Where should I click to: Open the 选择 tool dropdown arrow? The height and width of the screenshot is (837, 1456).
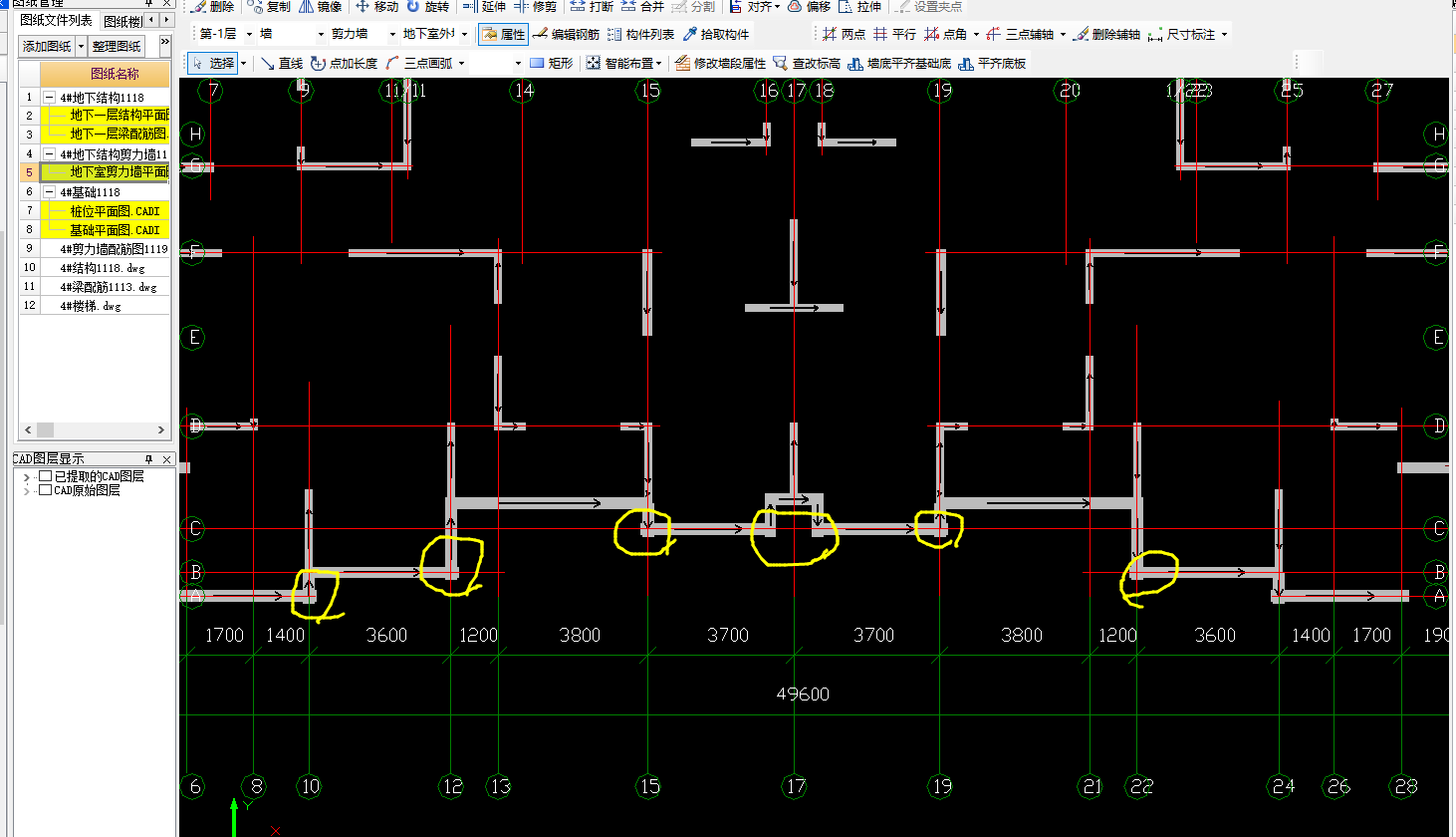[243, 63]
